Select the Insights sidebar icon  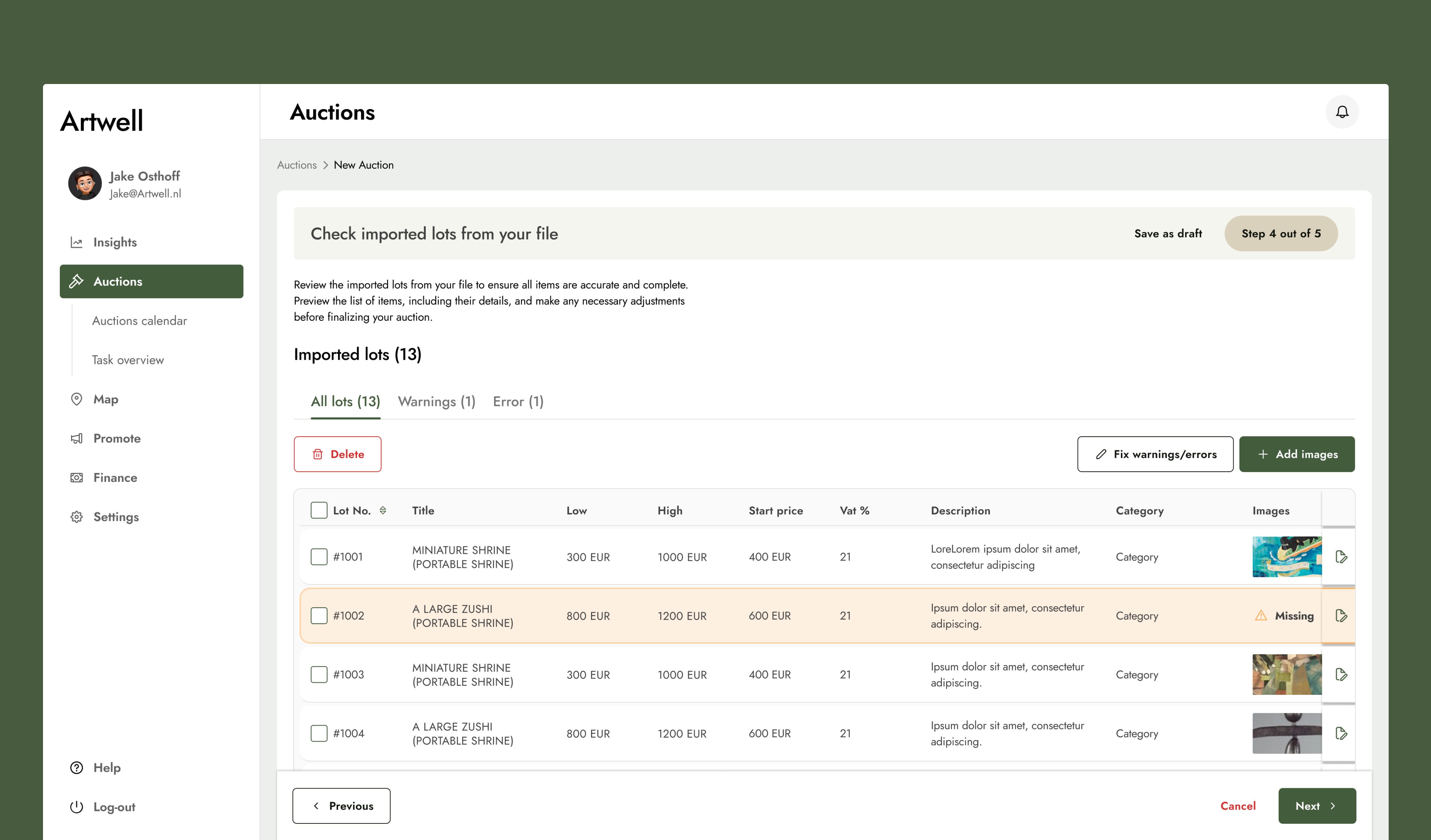point(77,242)
